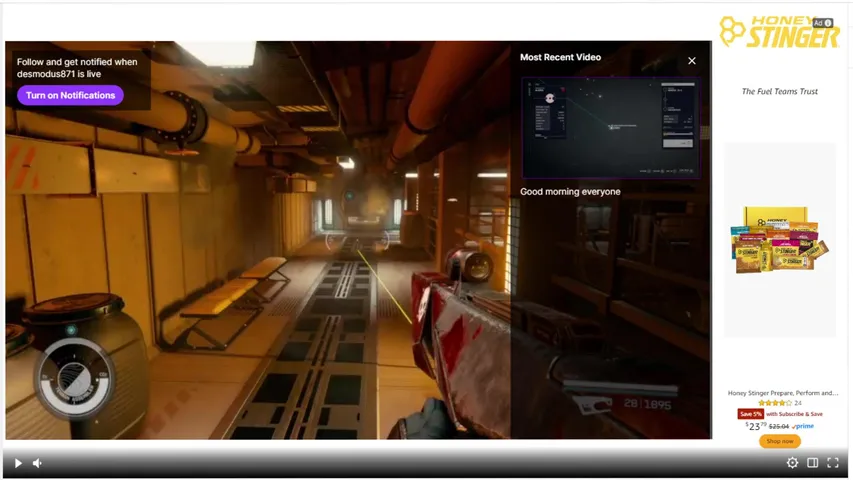Open the most recent video thumbnail
Image resolution: width=853 pixels, height=480 pixels.
pyautogui.click(x=610, y=127)
